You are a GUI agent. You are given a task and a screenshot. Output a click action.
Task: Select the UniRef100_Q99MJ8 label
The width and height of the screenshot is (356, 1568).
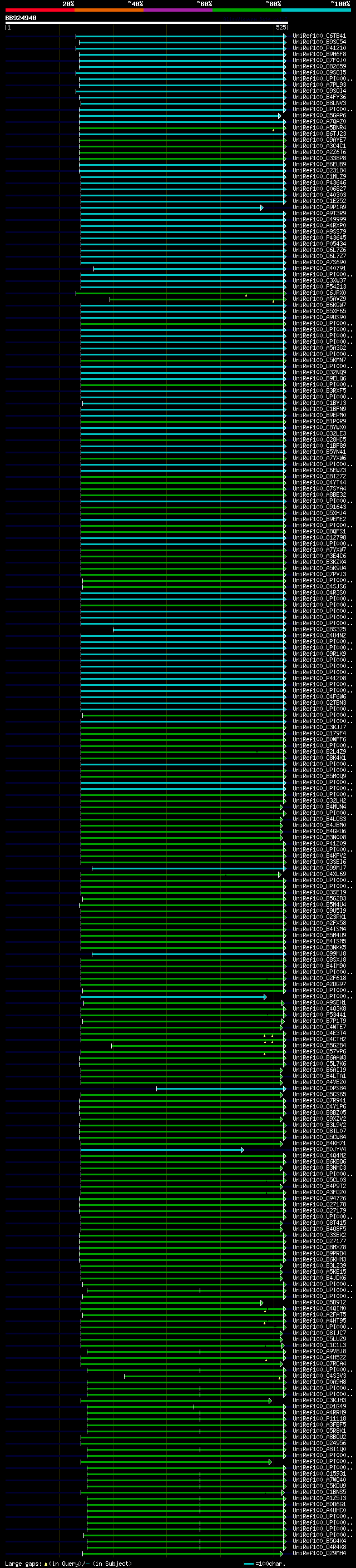tap(319, 954)
